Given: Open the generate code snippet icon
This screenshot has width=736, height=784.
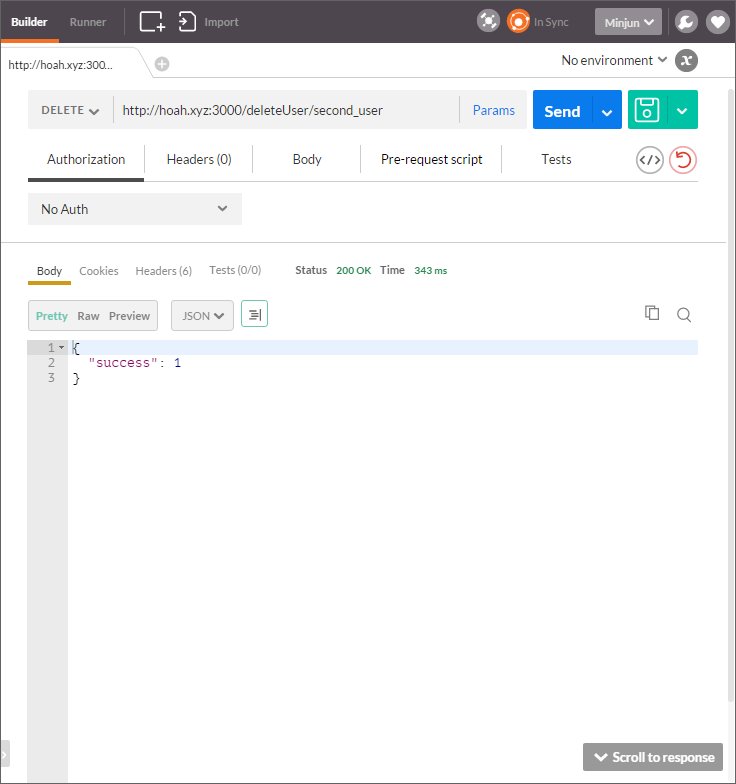Looking at the screenshot, I should (x=650, y=160).
